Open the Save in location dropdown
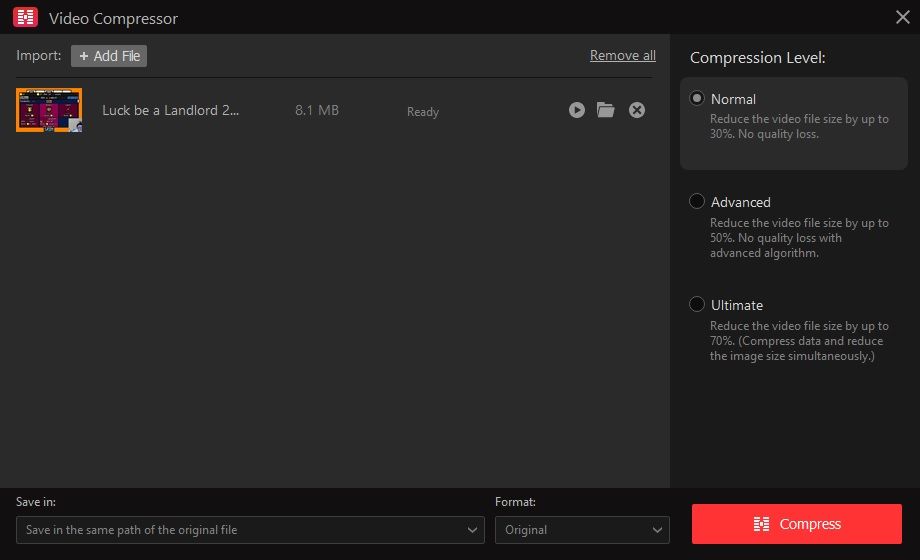Viewport: 920px width, 560px height. pos(251,530)
